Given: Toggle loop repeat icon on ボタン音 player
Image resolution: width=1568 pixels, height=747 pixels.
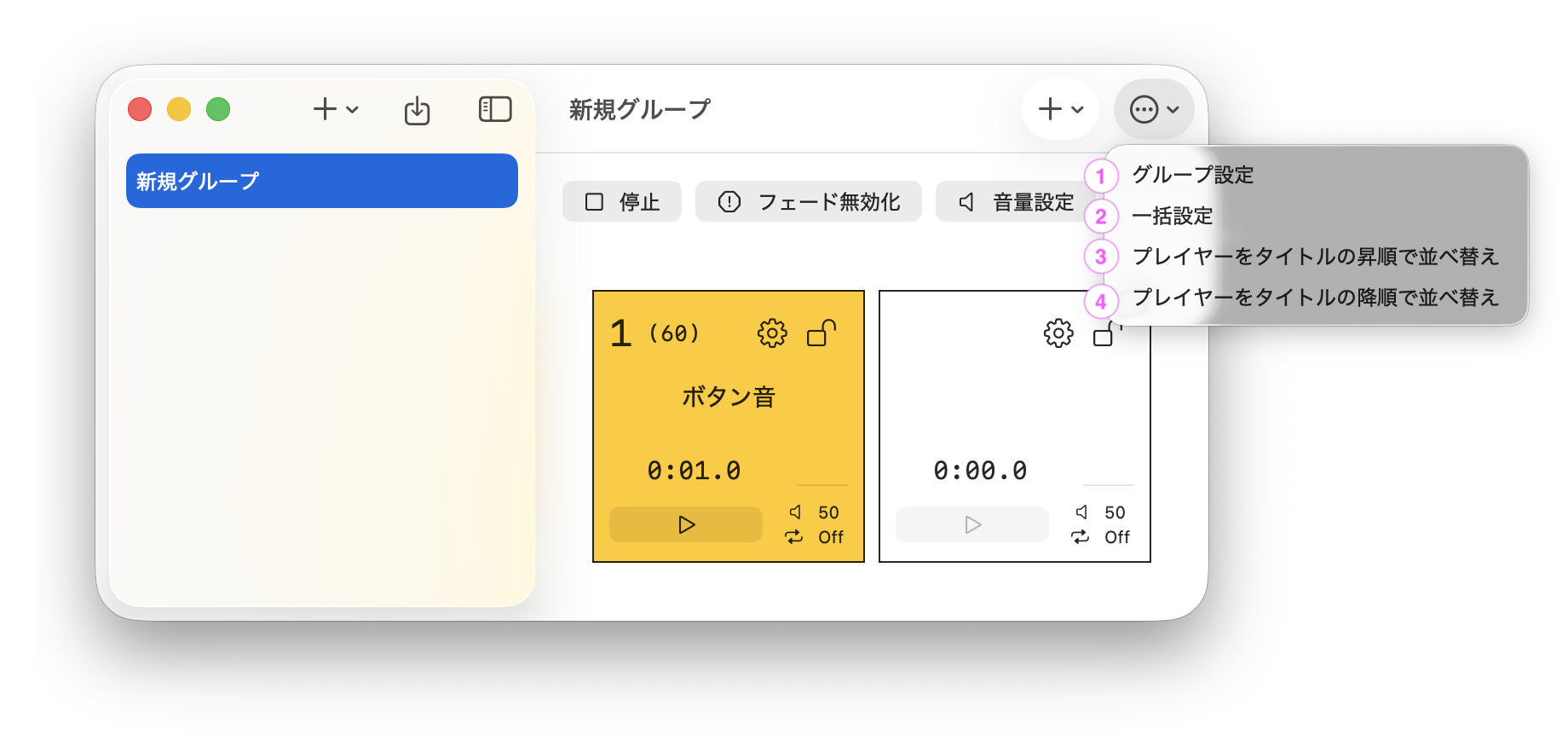Looking at the screenshot, I should point(794,536).
